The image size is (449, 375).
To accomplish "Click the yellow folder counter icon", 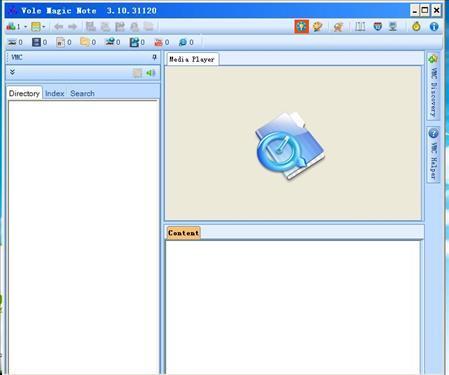I will click(x=85, y=42).
